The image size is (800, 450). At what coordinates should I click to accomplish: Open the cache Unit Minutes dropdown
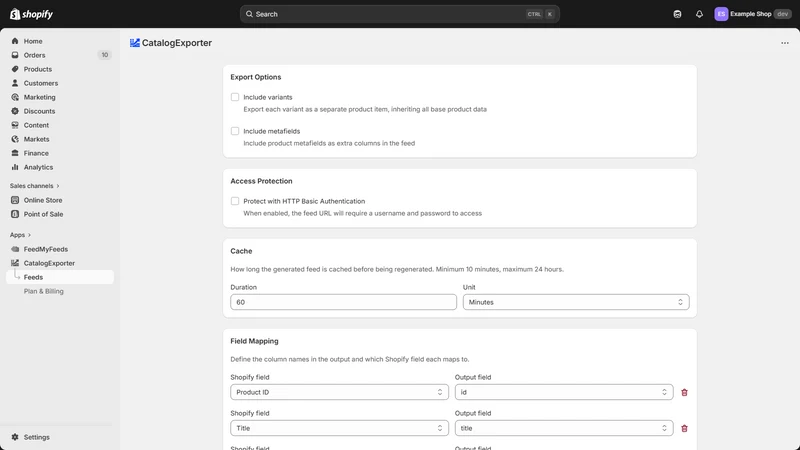point(576,302)
